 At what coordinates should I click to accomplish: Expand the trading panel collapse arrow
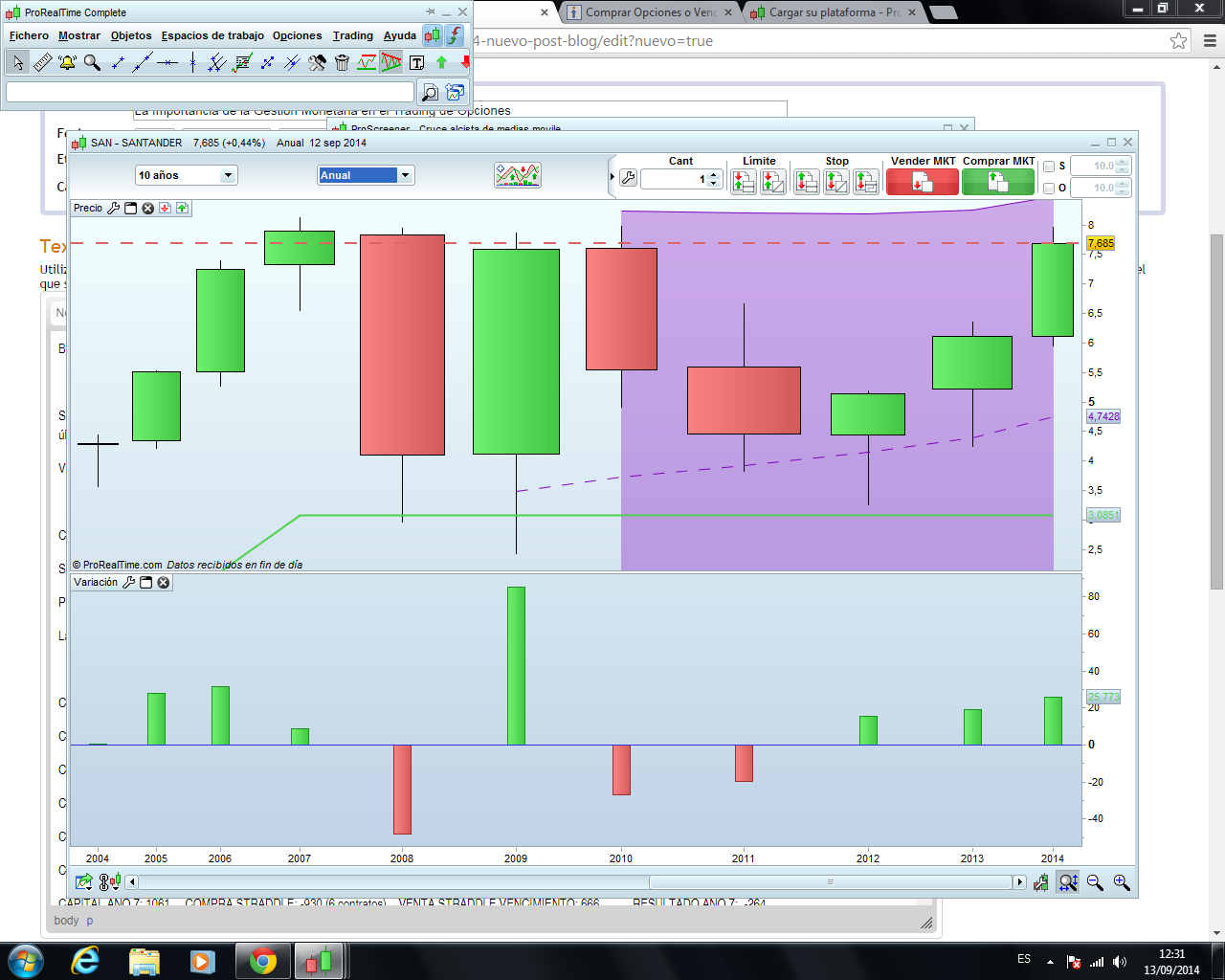tap(612, 177)
